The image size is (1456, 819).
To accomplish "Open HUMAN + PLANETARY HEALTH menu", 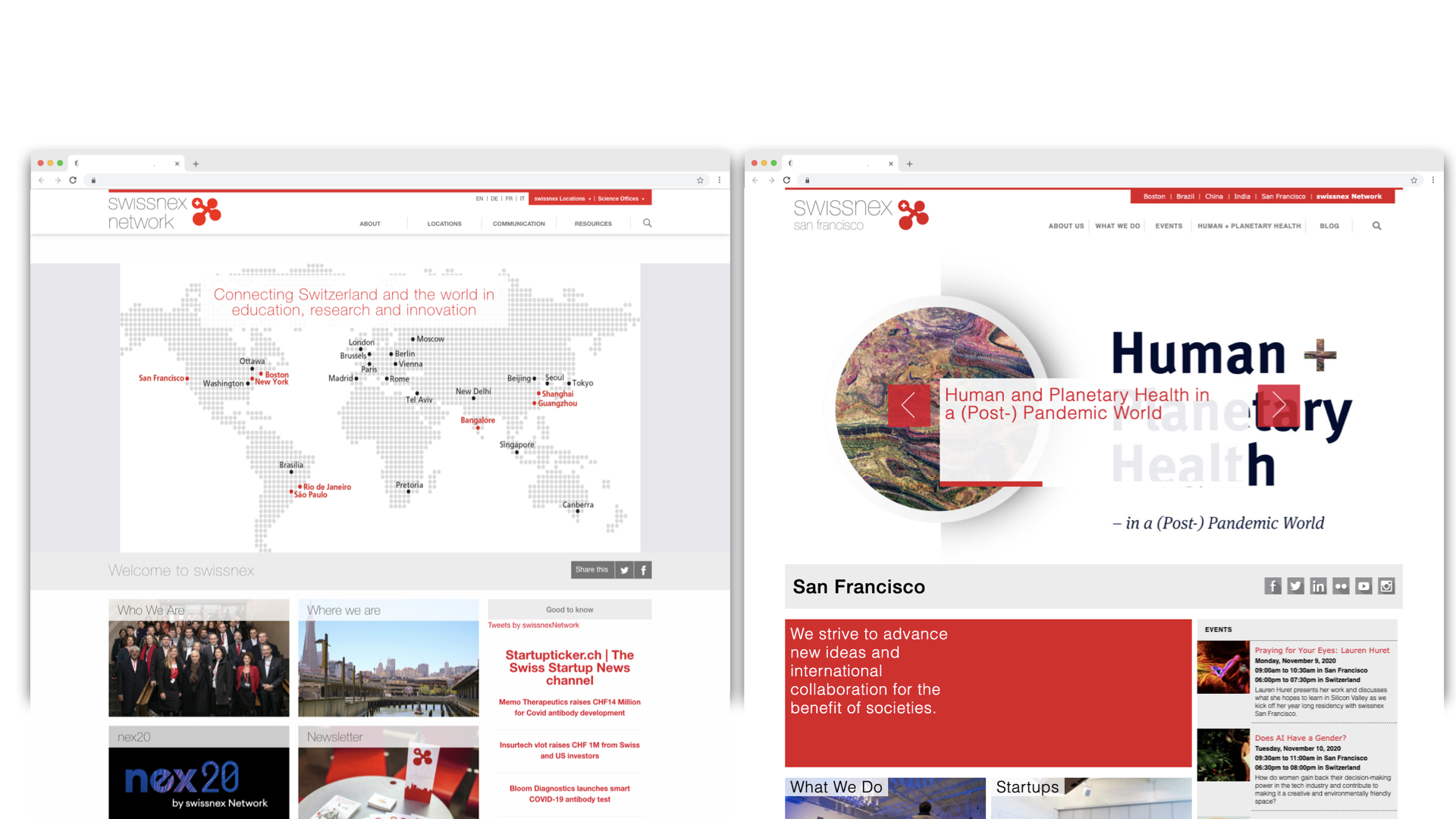I will [1249, 226].
